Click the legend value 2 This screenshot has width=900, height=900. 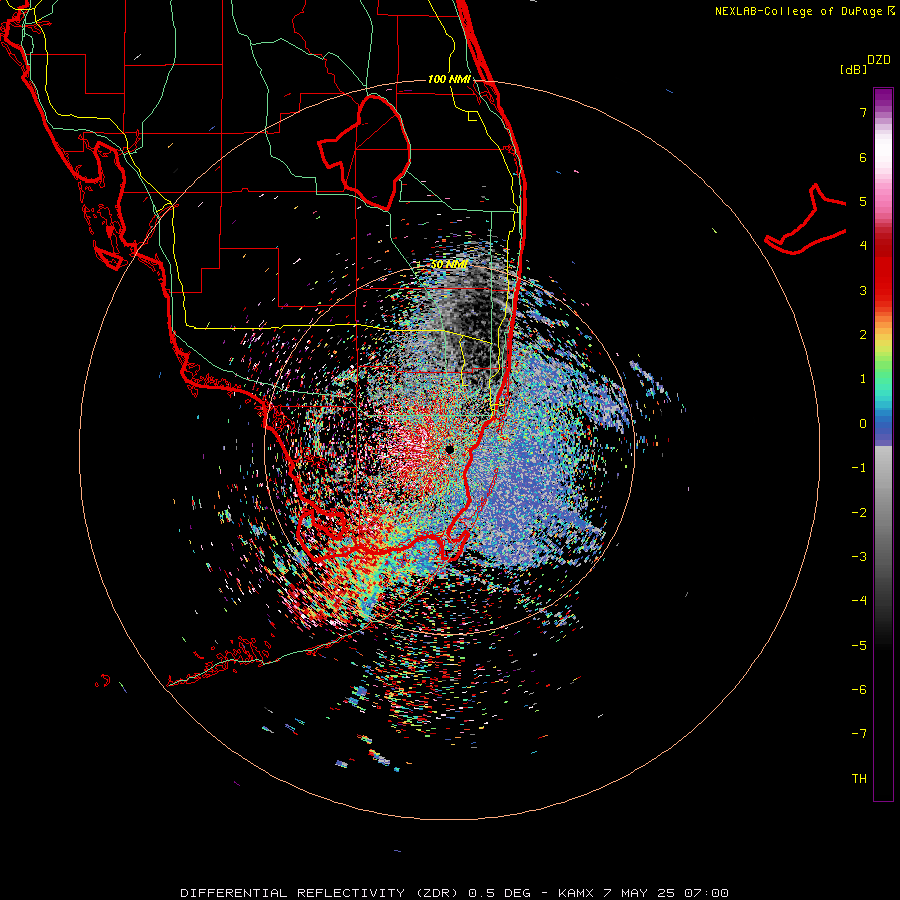(863, 335)
